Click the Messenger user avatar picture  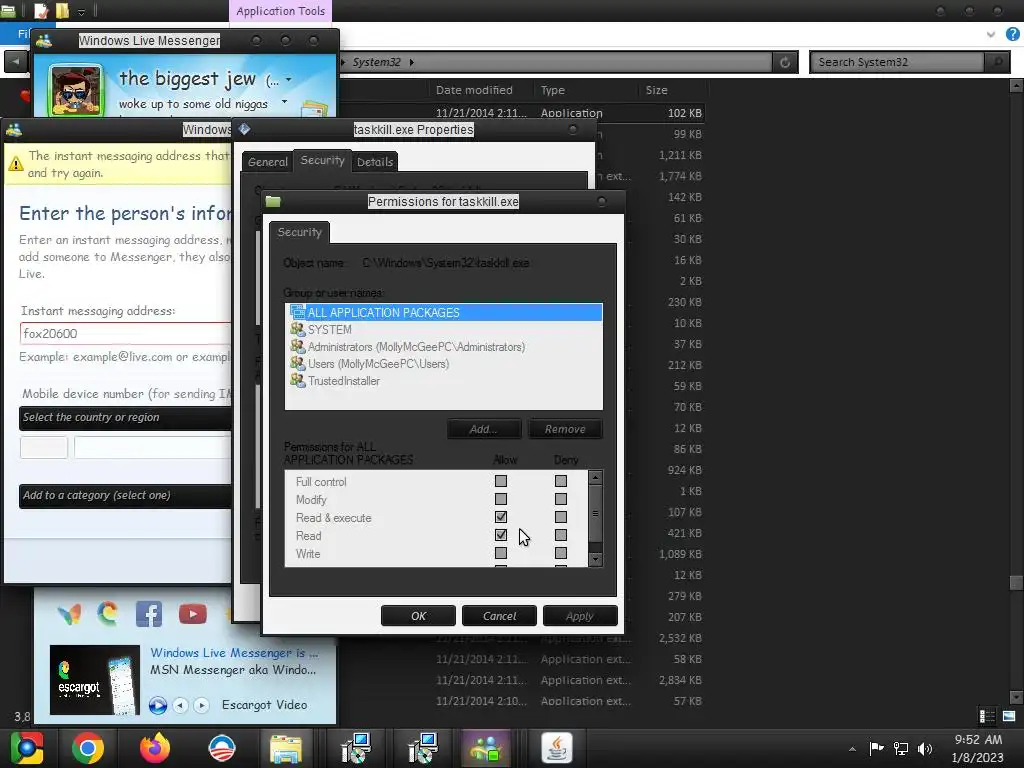pyautogui.click(x=75, y=90)
